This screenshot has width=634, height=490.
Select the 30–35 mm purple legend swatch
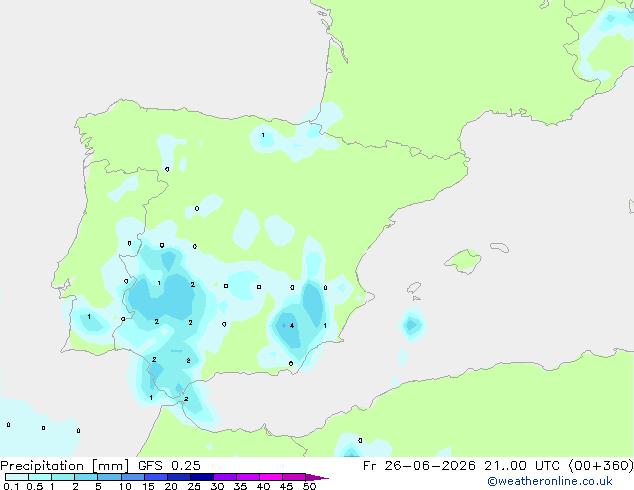(x=225, y=477)
